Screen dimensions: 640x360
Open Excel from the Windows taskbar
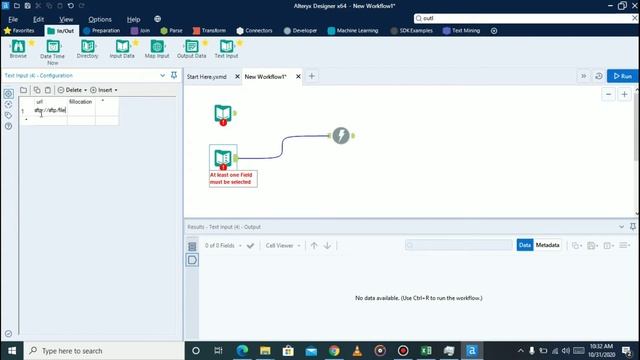point(426,351)
